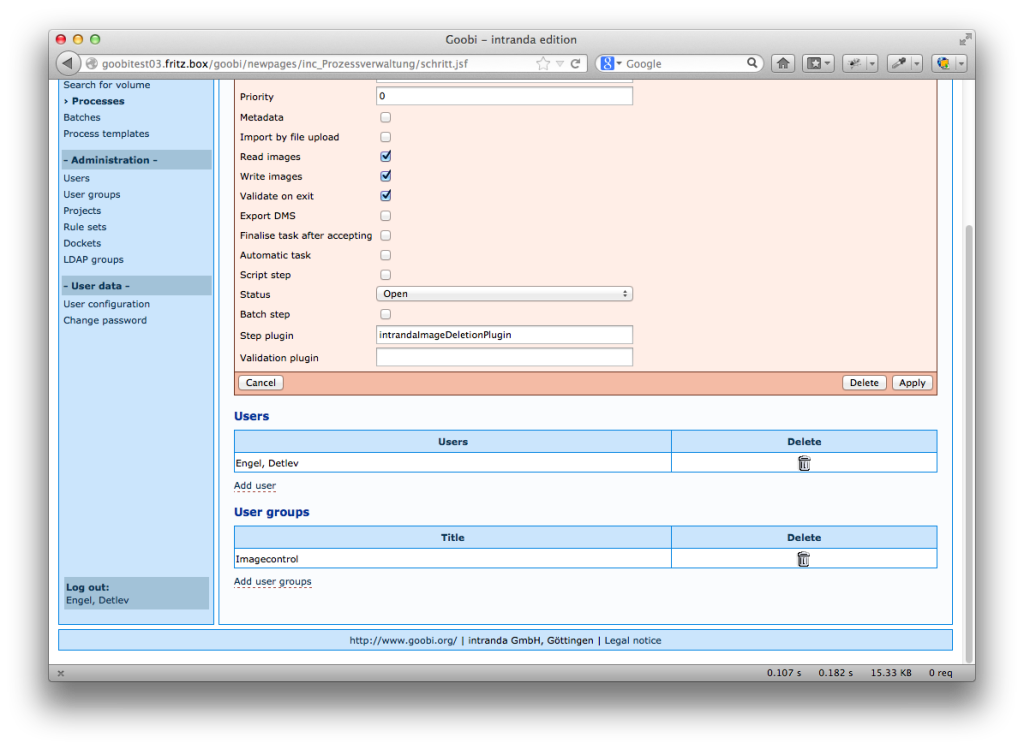Image resolution: width=1024 pixels, height=749 pixels.
Task: Open the developer tools toolbar icon
Action: [854, 63]
